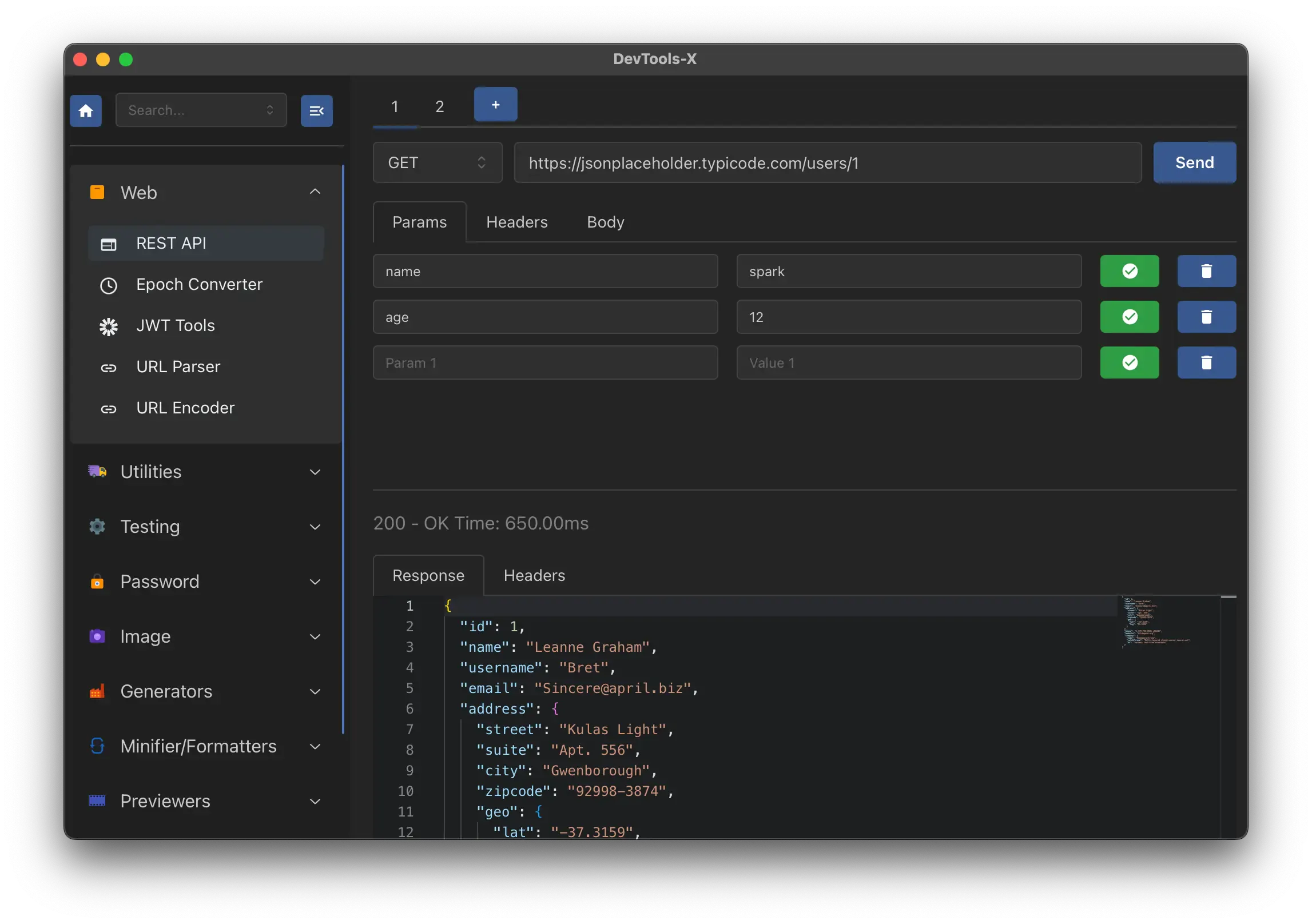The width and height of the screenshot is (1312, 924).
Task: Switch to the request Body tab
Action: 605,222
